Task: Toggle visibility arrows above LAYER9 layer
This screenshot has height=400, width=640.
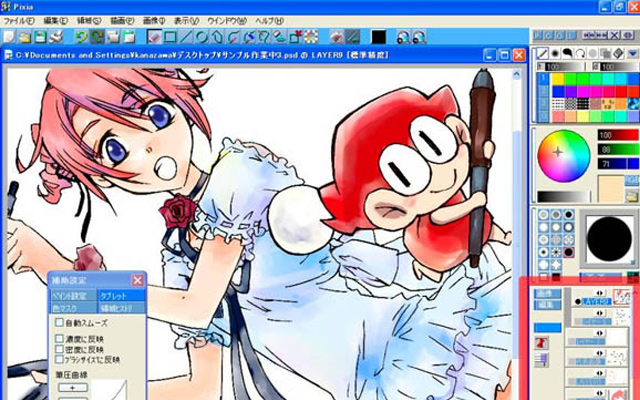Action: point(599,293)
